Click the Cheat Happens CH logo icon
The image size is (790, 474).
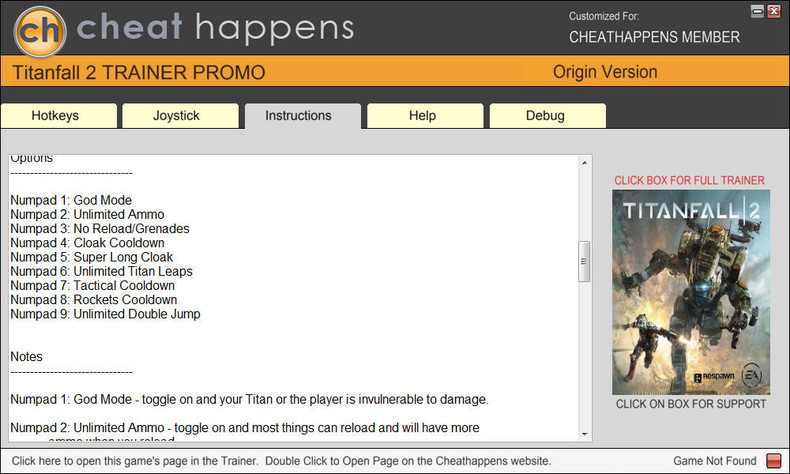pyautogui.click(x=40, y=32)
